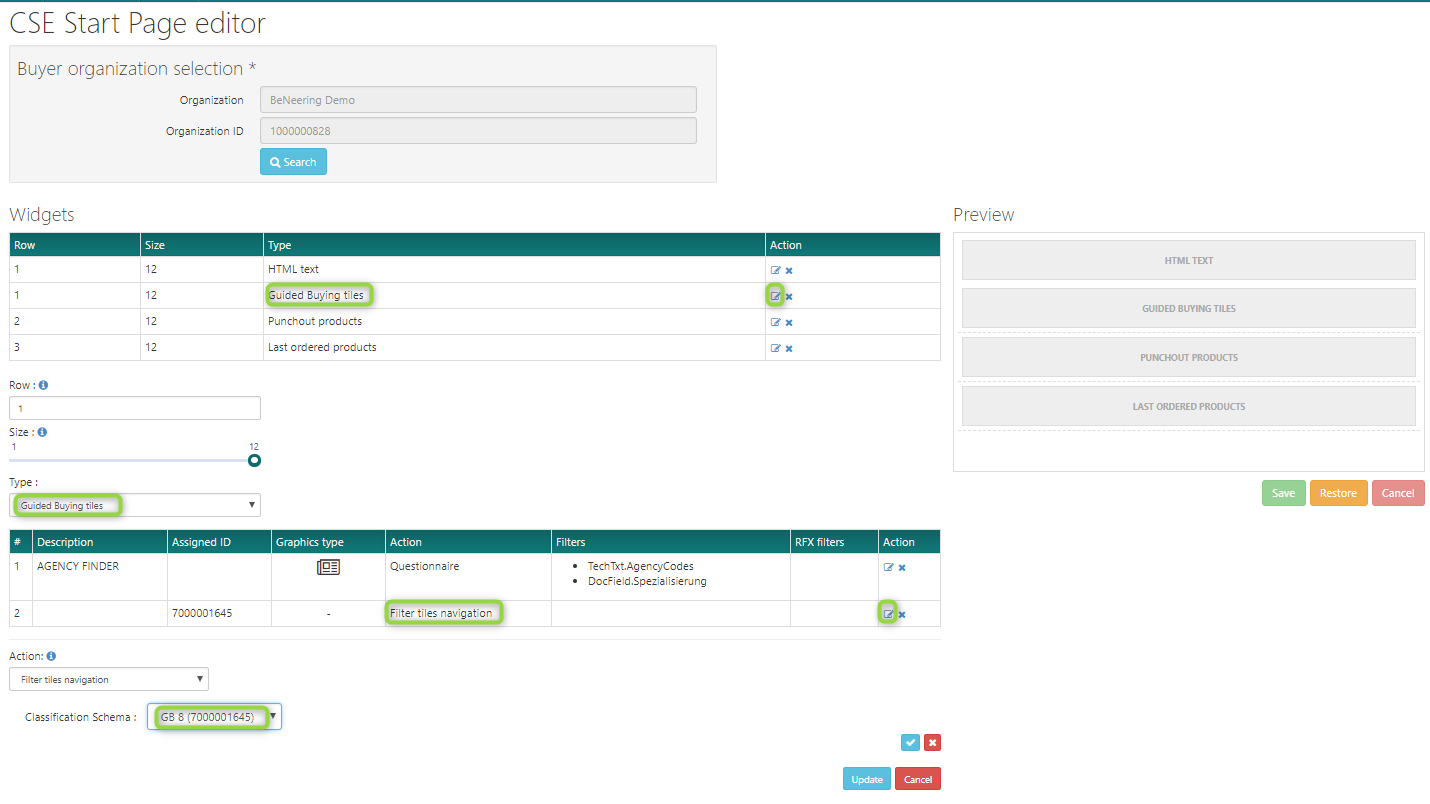Confirm tile with blue checkmark button
1430x804 pixels.
[910, 742]
